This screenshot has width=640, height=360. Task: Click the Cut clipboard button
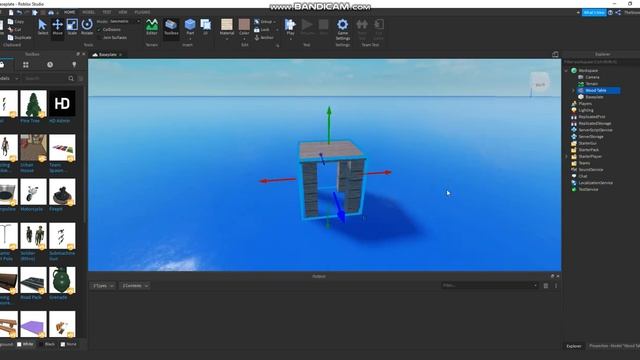[14, 29]
